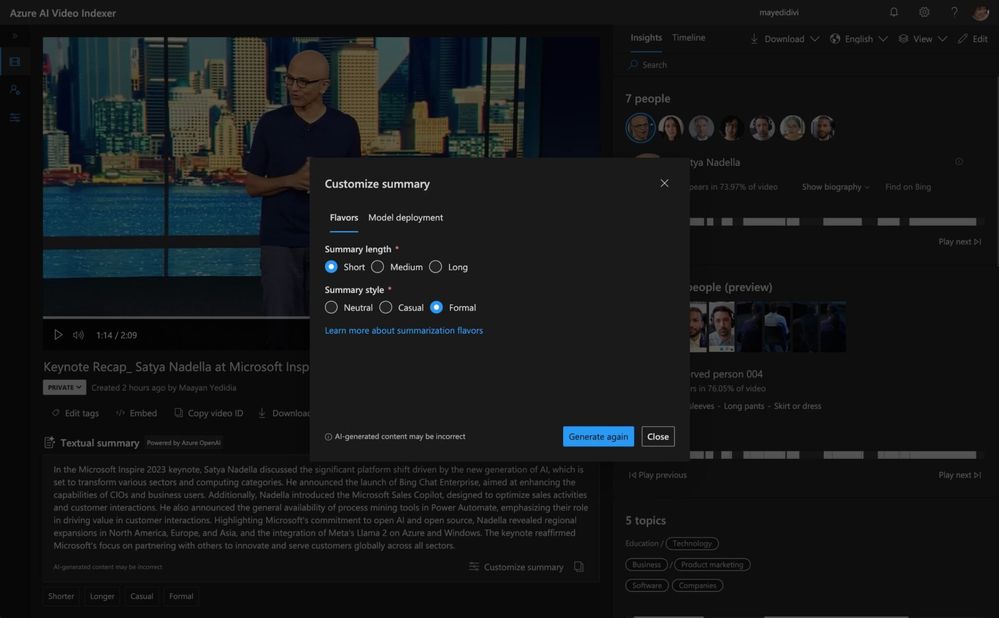Viewport: 999px width, 618px height.
Task: Select the fifth person face thumbnail
Action: [762, 128]
